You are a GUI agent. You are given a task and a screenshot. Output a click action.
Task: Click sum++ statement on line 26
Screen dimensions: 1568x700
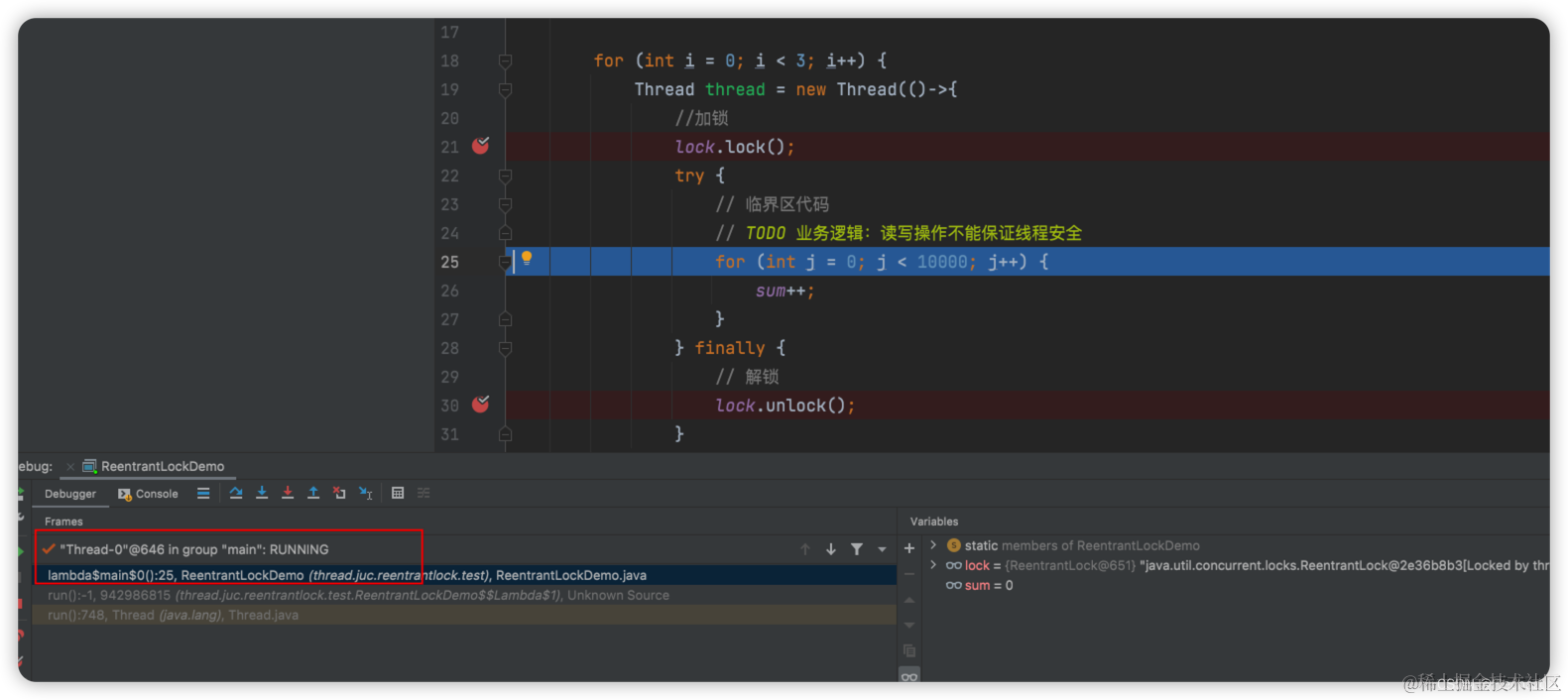(x=784, y=291)
